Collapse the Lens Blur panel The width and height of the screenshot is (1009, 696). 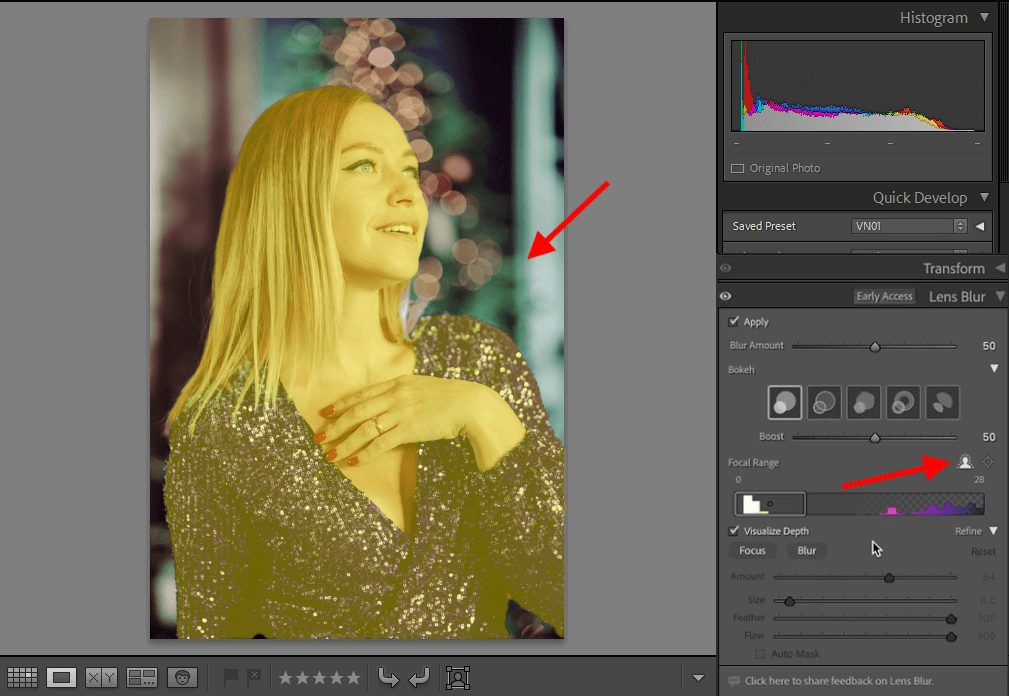coord(1000,296)
